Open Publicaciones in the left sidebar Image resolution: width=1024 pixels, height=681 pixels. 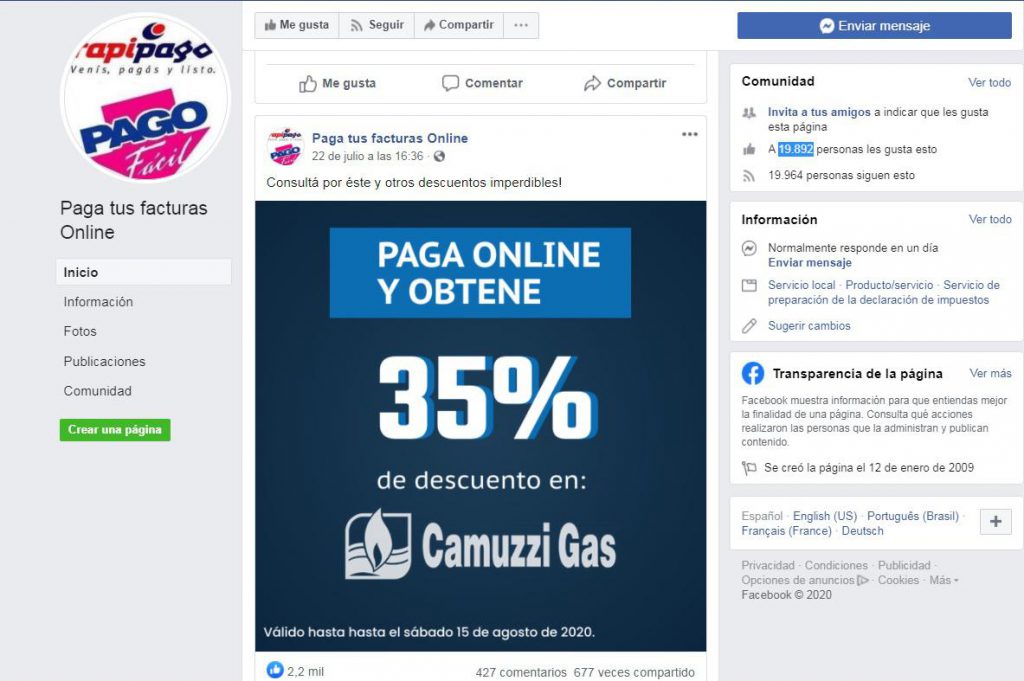104,361
